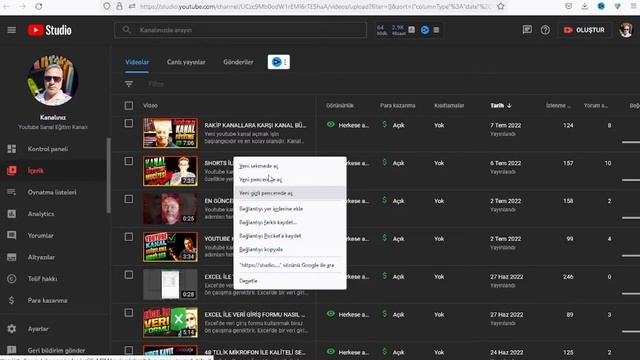Toggle visibility eye of RAKİP KANALLARA video
Screen dimensions: 640x360
pyautogui.click(x=331, y=124)
